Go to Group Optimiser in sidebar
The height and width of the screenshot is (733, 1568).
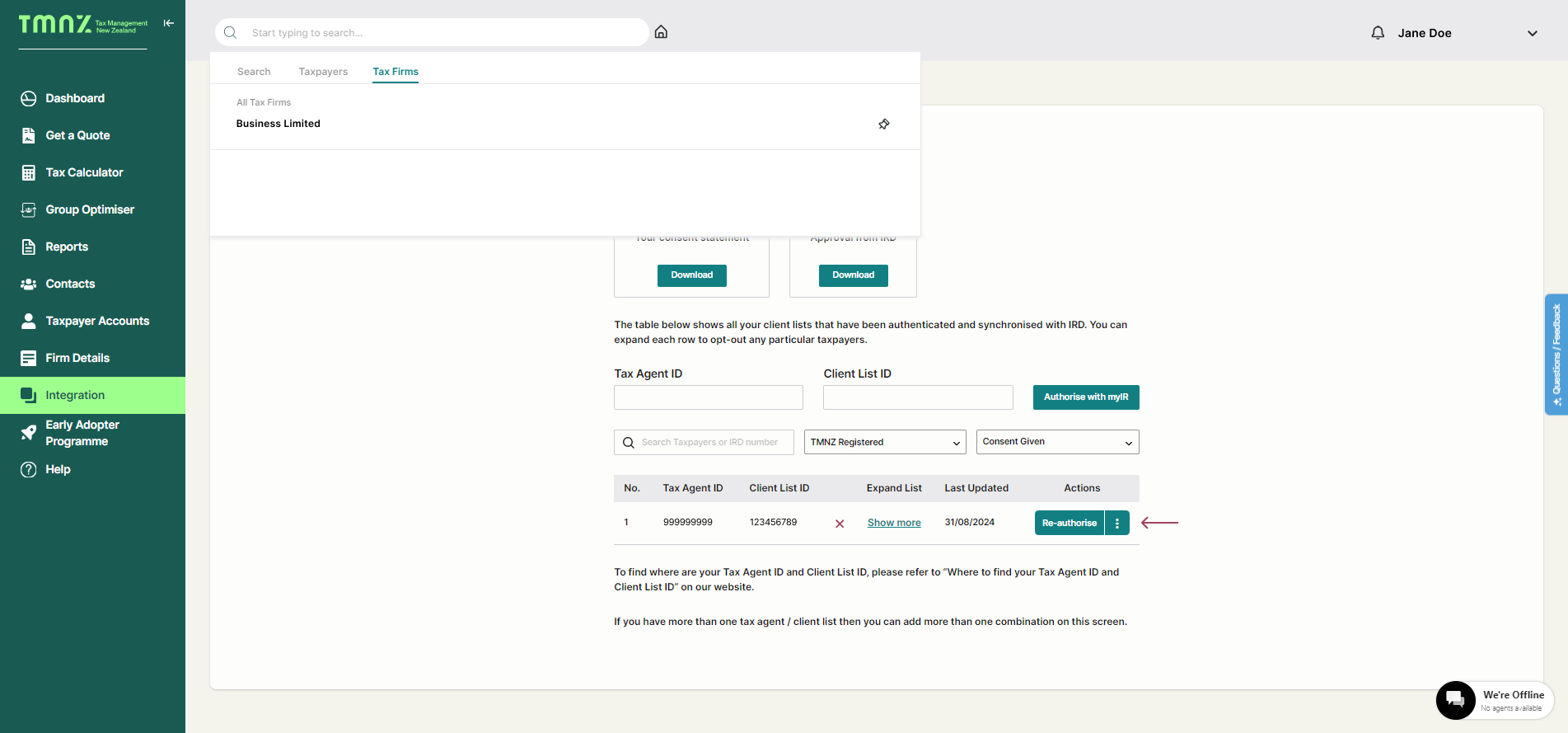click(90, 209)
